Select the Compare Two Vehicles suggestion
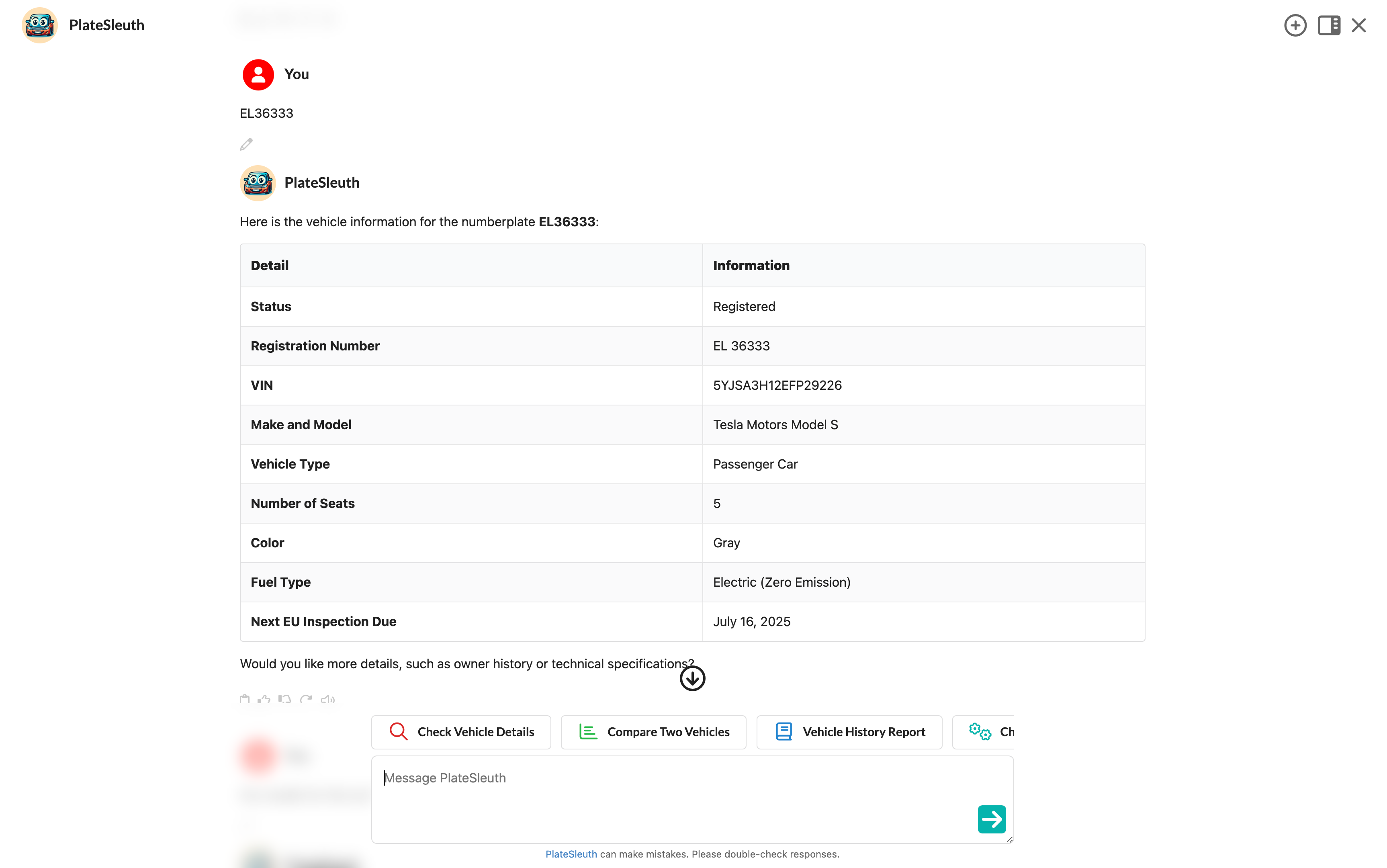The image size is (1387, 868). [653, 732]
